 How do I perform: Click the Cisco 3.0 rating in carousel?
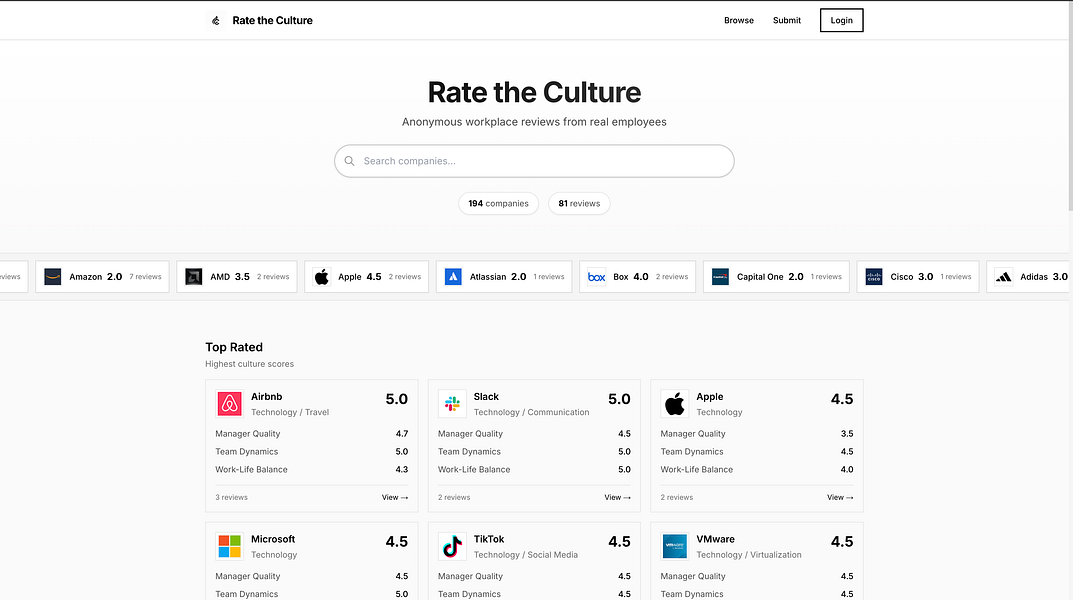pyautogui.click(x=925, y=276)
